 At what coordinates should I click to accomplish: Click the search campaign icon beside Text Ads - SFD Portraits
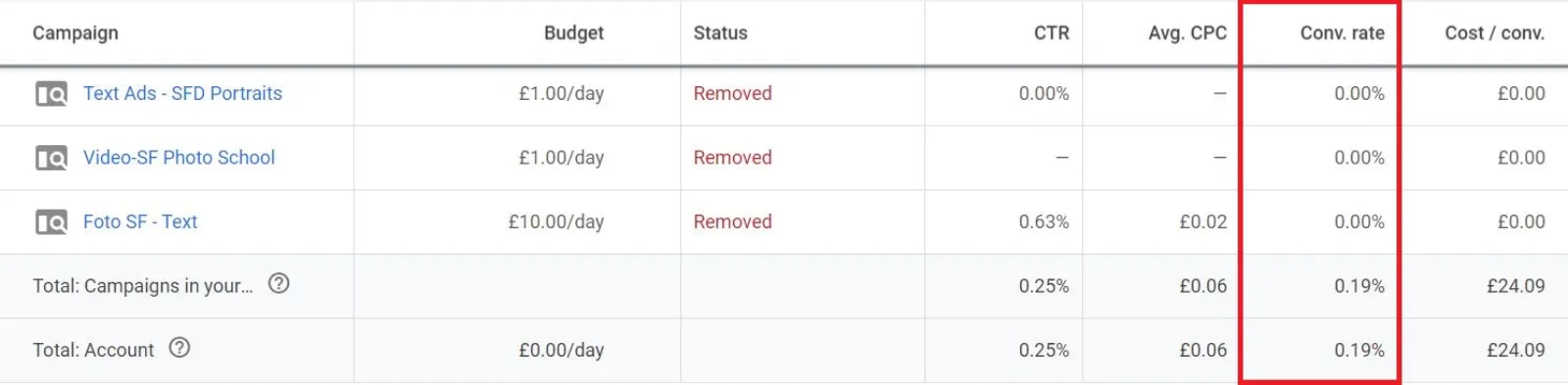pyautogui.click(x=51, y=94)
